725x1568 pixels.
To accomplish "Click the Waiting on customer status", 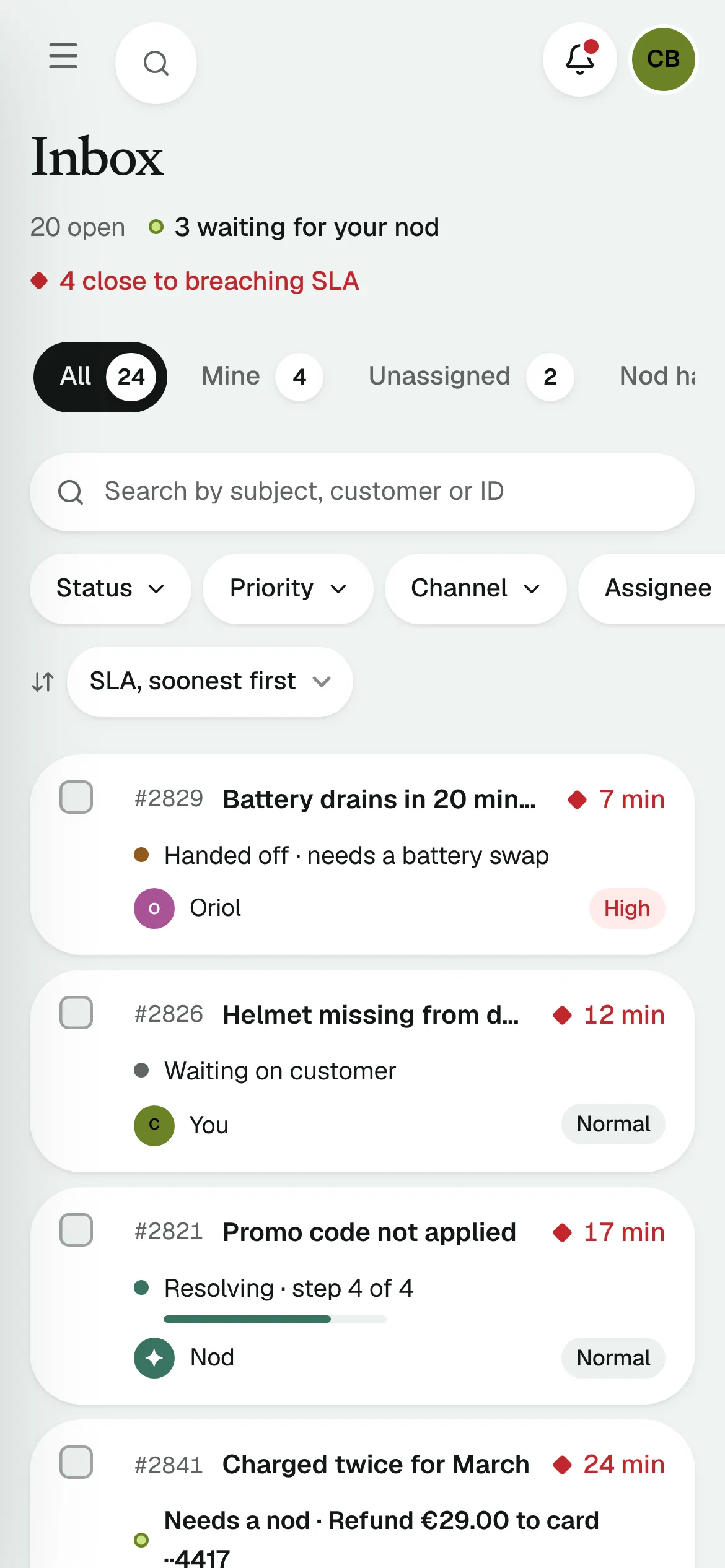I will point(280,1071).
